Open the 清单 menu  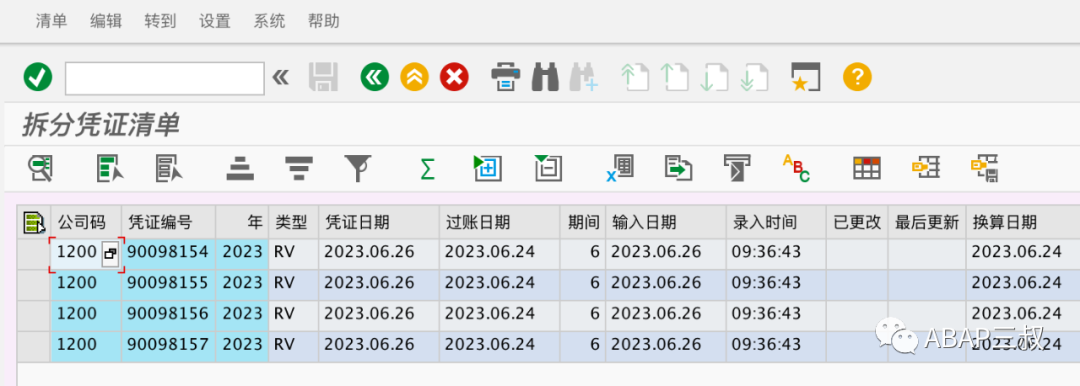point(52,21)
